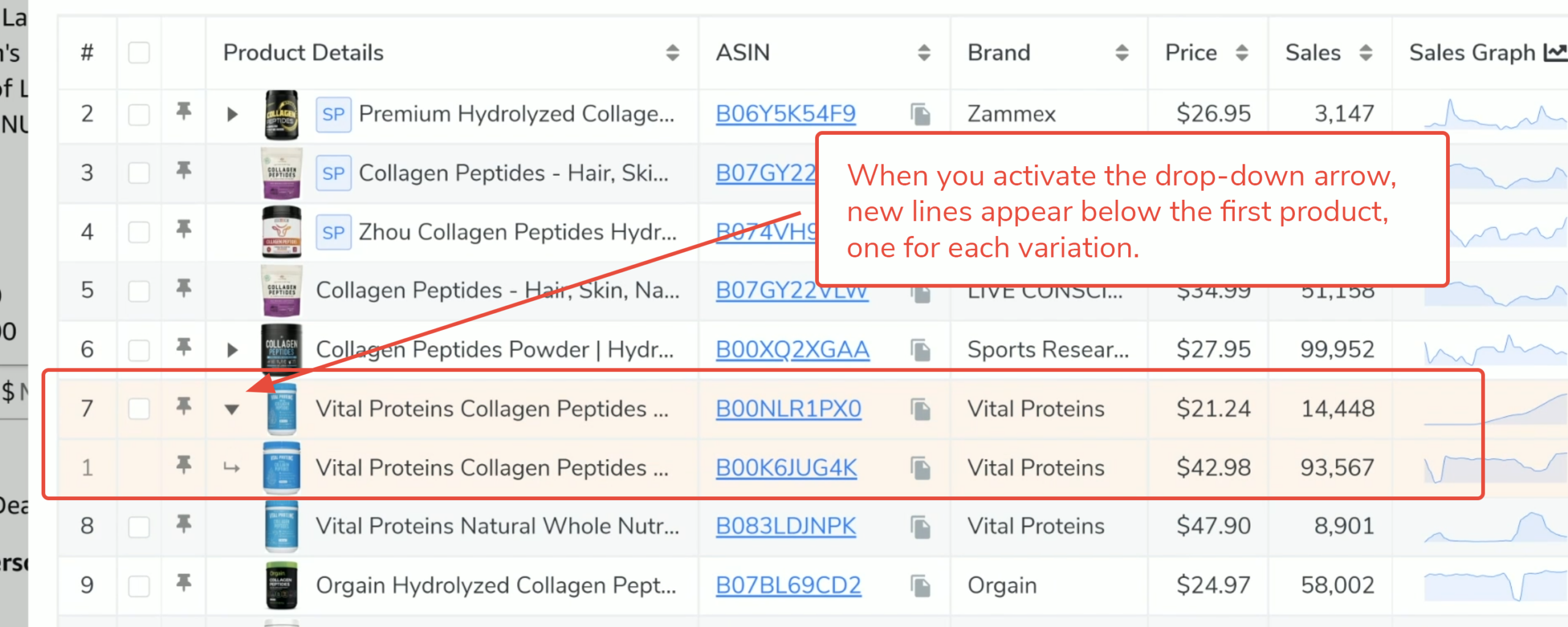Copy ASIN B06Y5K54F9 with copy icon
This screenshot has height=627, width=1568.
[920, 114]
